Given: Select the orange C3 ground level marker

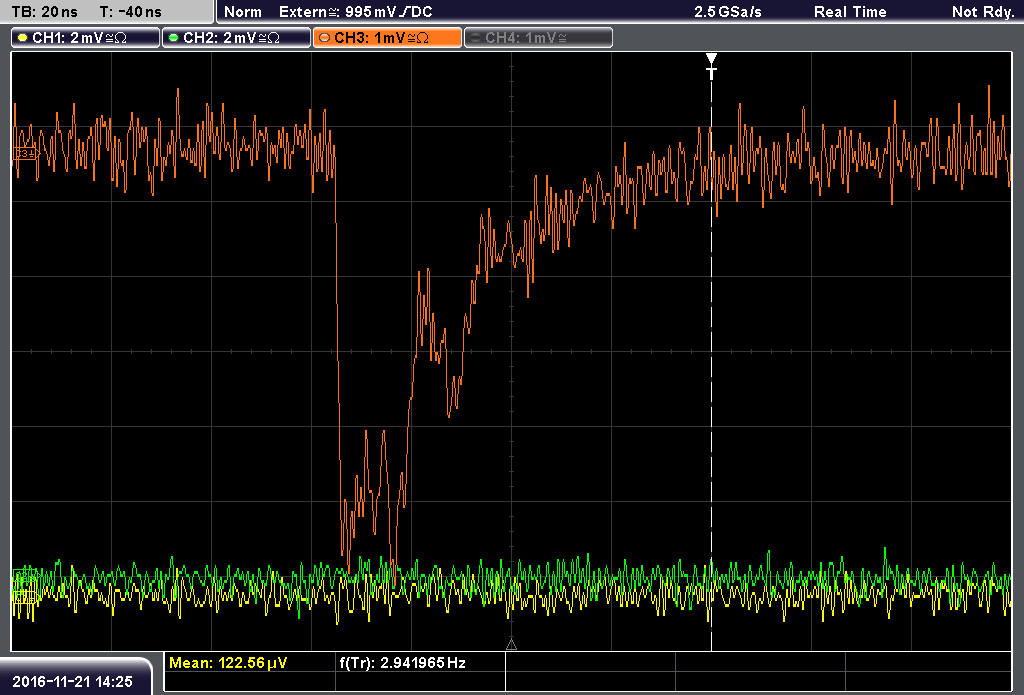Looking at the screenshot, I should pyautogui.click(x=25, y=154).
